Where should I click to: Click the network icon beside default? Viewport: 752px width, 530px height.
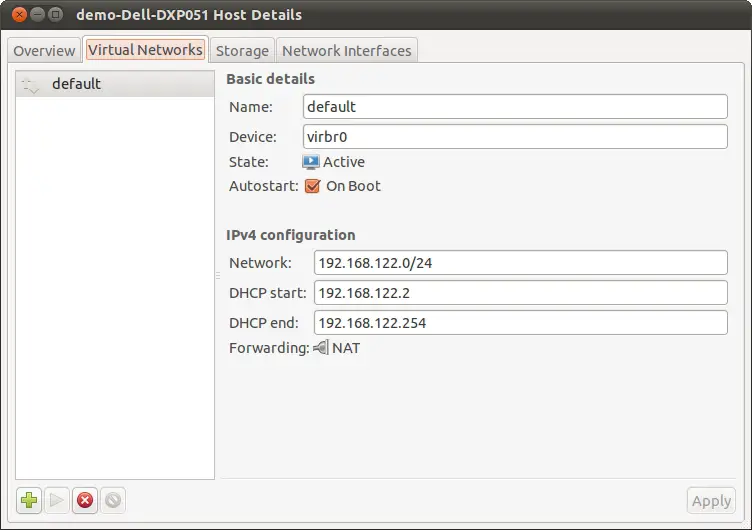click(30, 85)
